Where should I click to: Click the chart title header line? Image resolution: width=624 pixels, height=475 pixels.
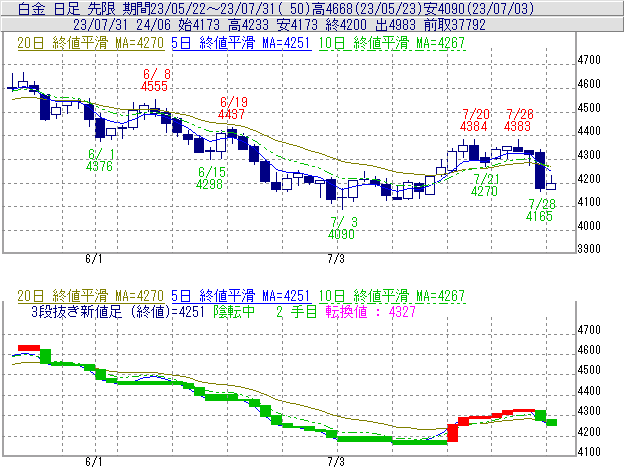coord(276,8)
